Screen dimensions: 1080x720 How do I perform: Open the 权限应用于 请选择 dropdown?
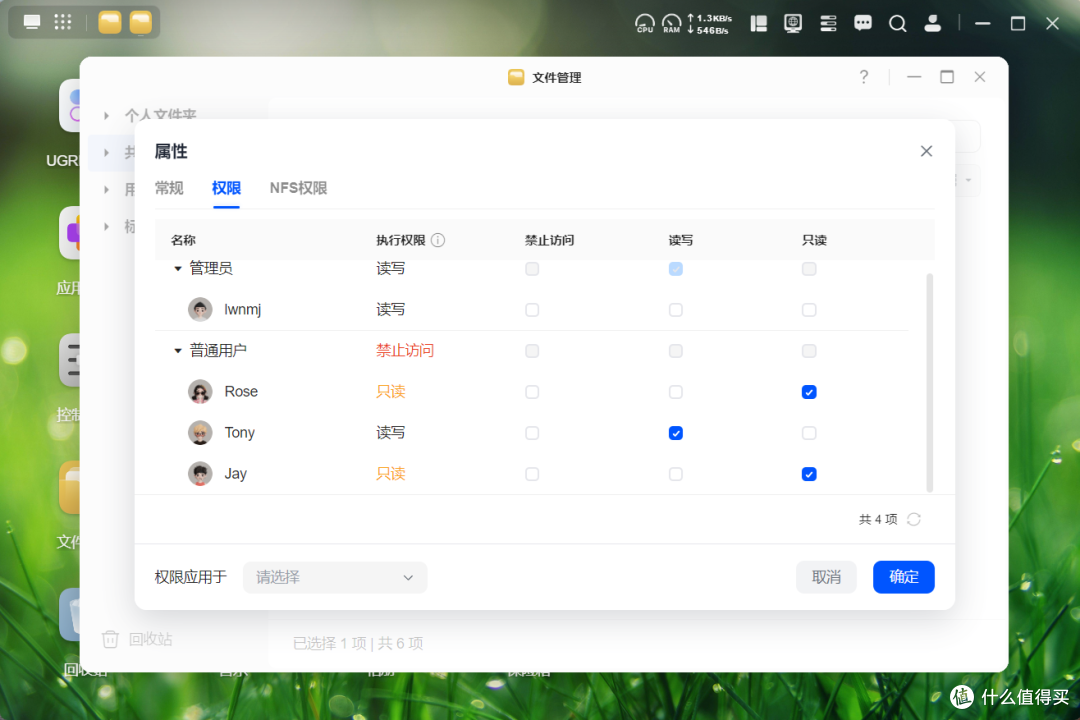(335, 577)
